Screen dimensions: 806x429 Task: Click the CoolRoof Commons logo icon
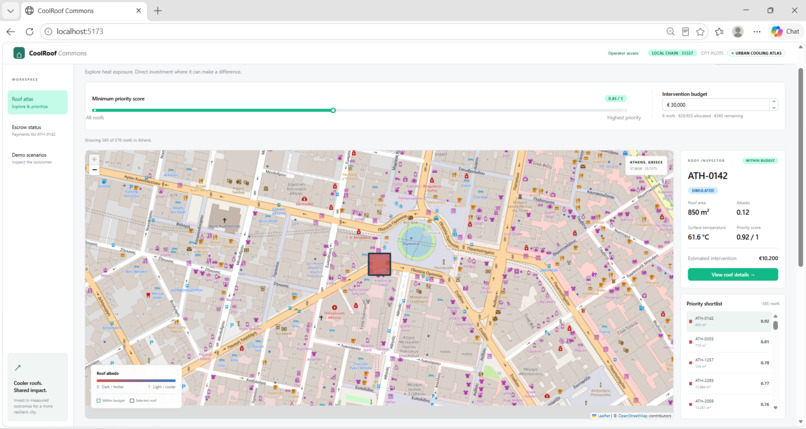pyautogui.click(x=19, y=53)
